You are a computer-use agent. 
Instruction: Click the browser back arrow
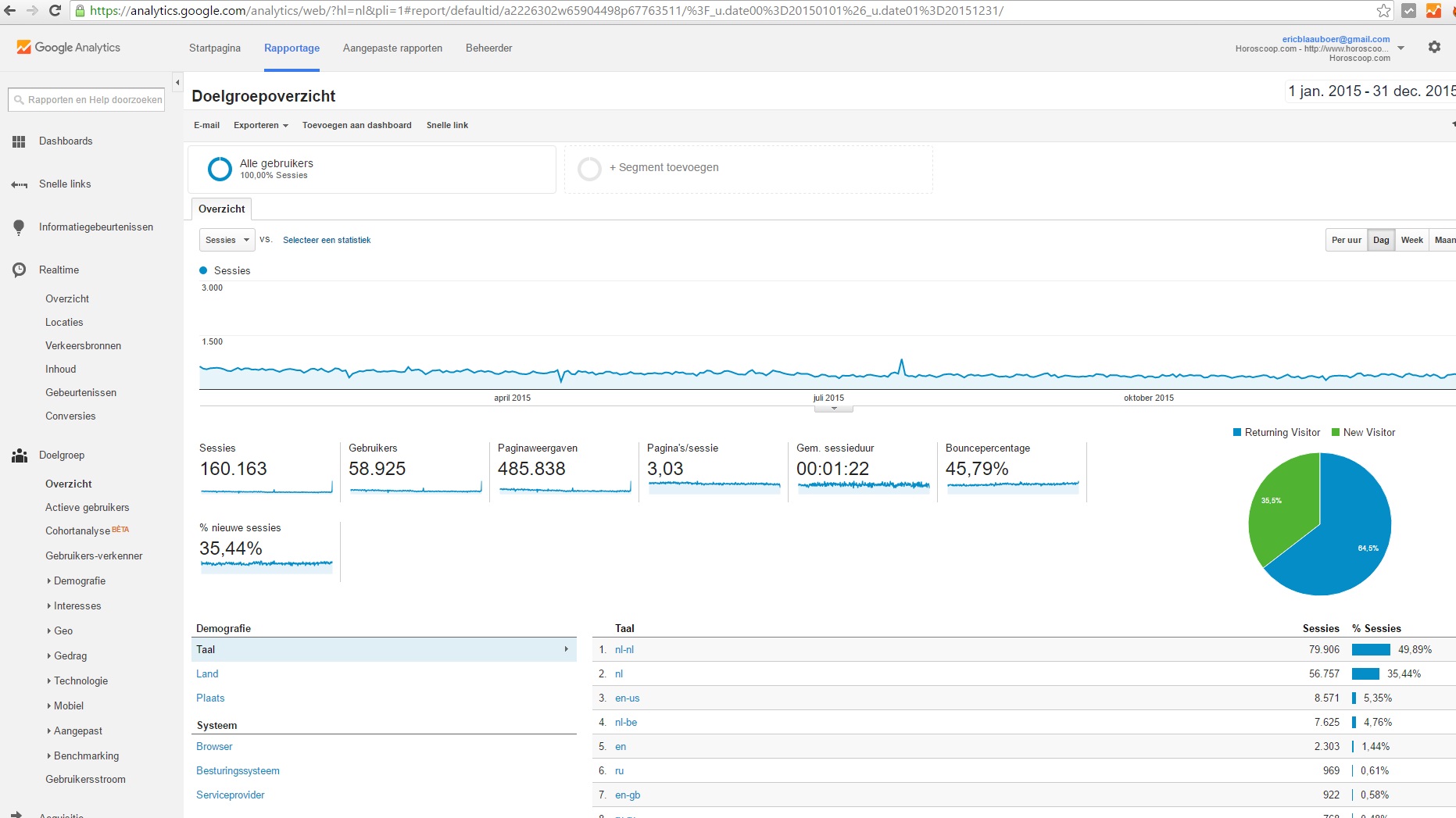coord(10,11)
